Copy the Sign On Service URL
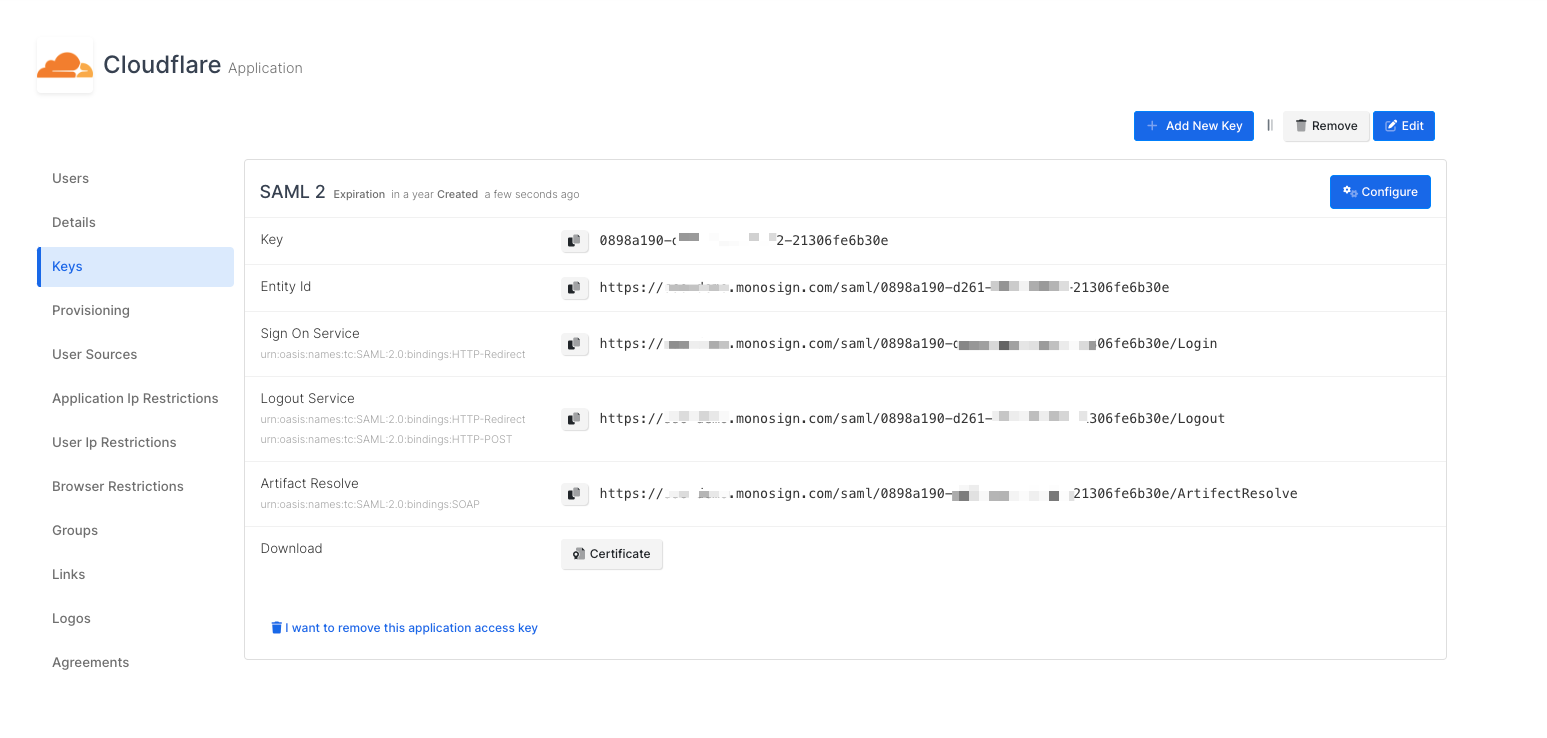 [574, 344]
